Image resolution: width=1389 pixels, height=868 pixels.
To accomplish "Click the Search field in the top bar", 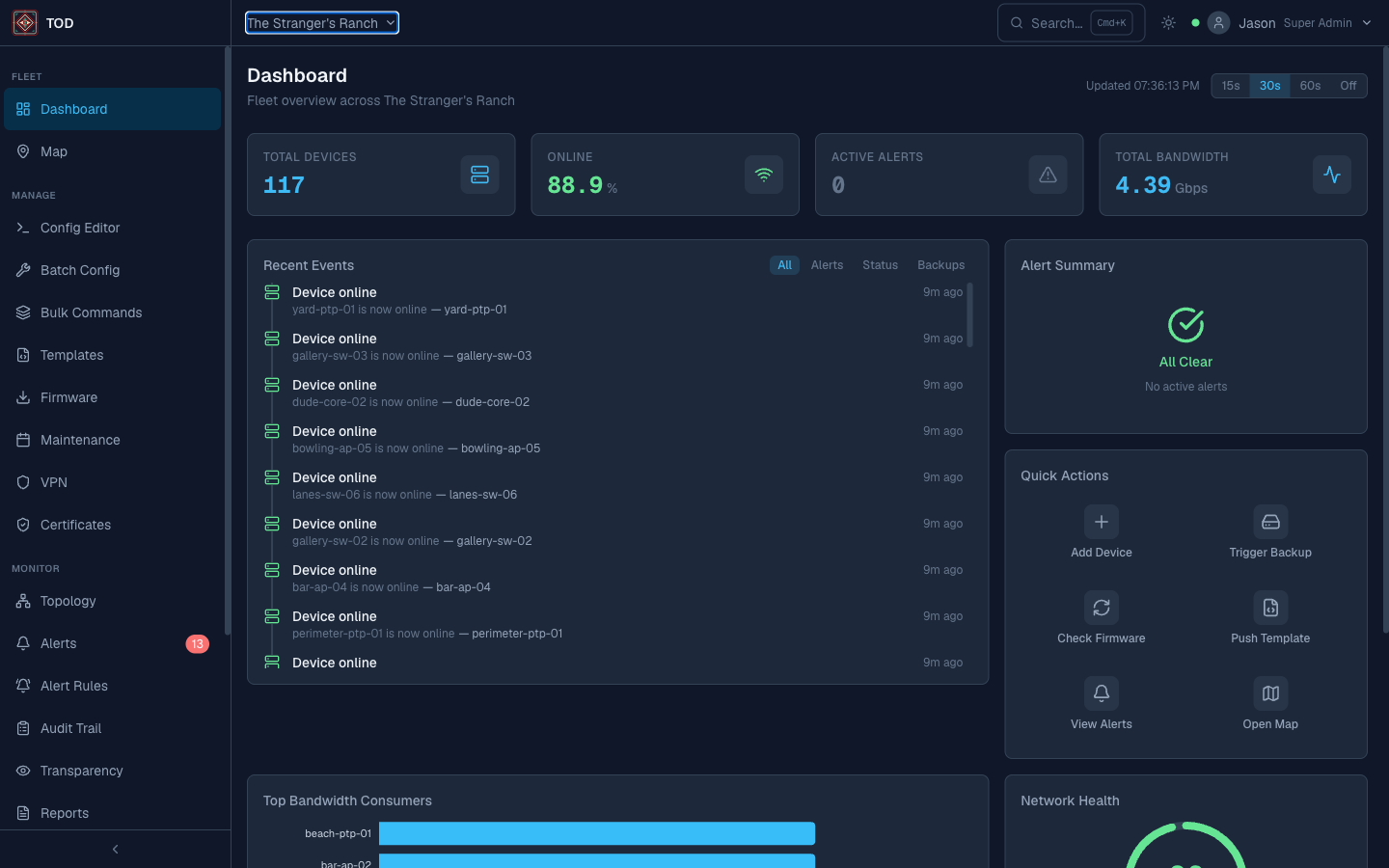I will 1061,22.
